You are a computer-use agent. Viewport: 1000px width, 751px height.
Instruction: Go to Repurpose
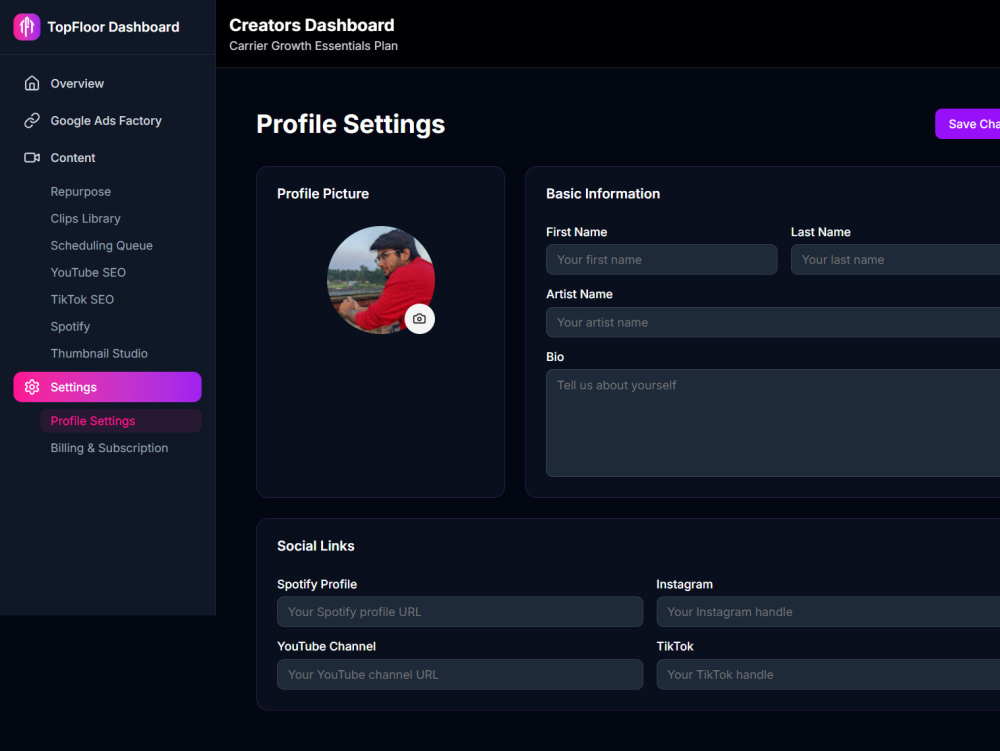pyautogui.click(x=80, y=192)
